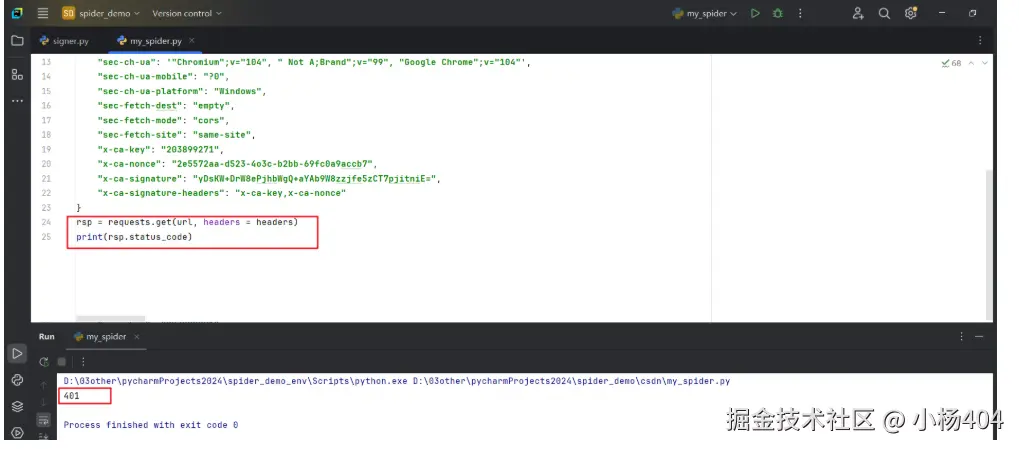Viewport: 1019px width, 449px height.
Task: Open Run toolbar more options ellipsis
Action: click(x=83, y=362)
